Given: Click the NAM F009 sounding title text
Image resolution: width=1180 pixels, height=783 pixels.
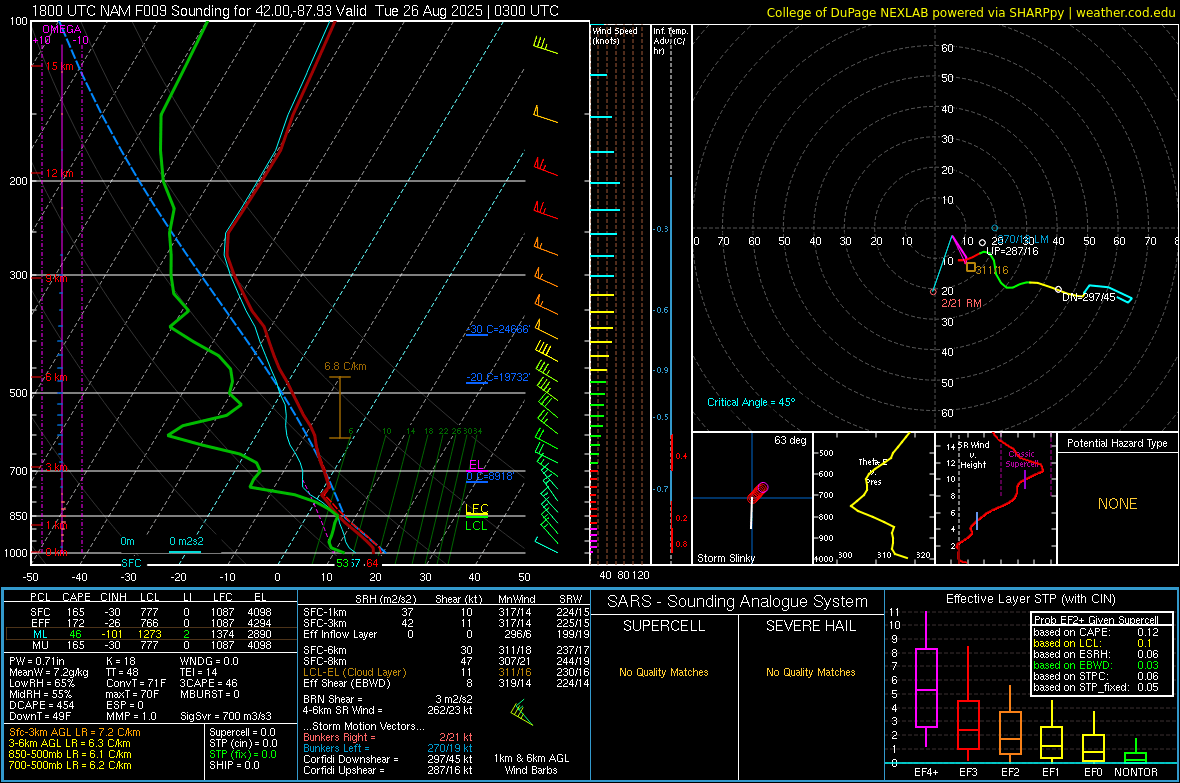Looking at the screenshot, I should tap(296, 11).
